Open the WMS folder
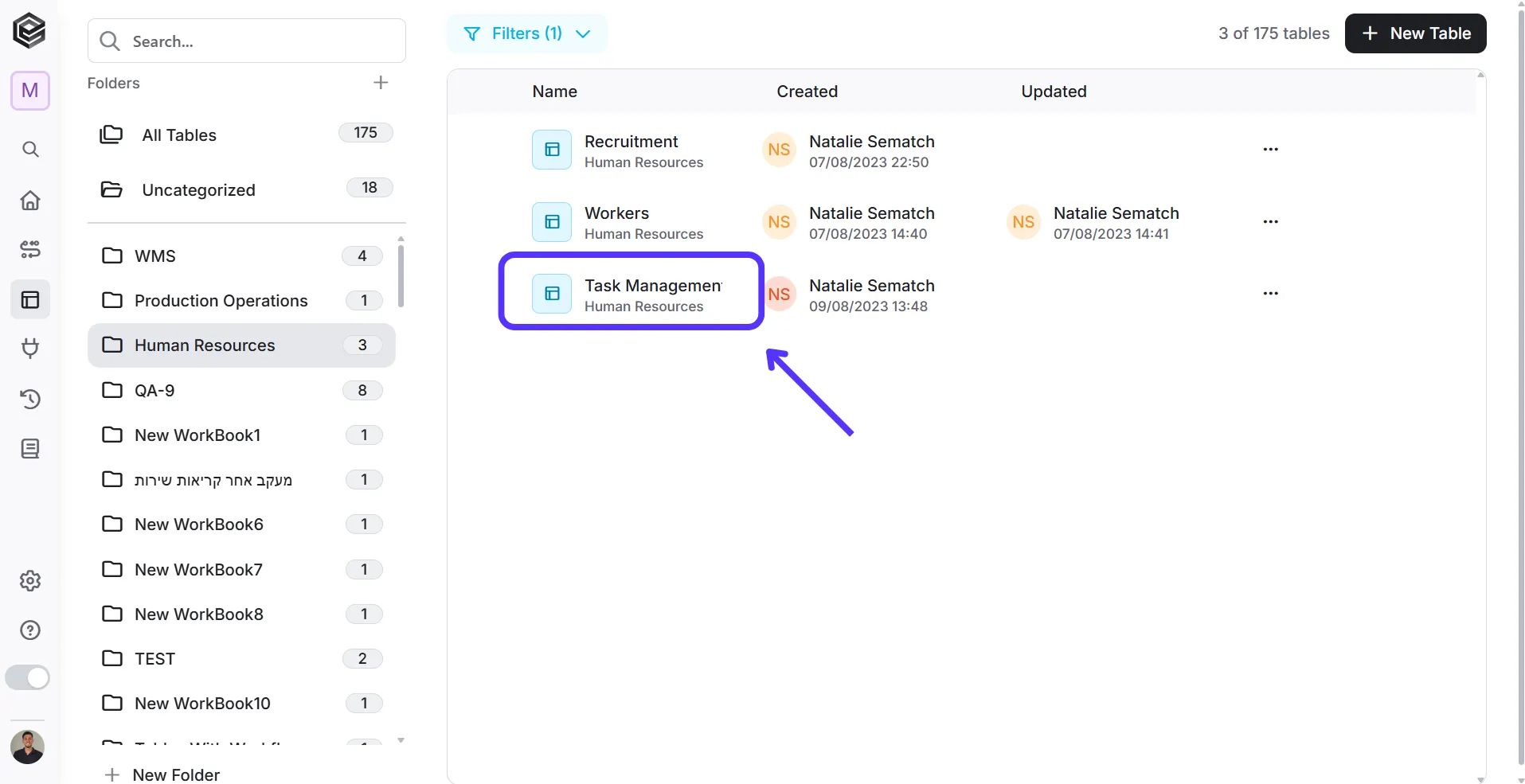The image size is (1525, 784). tap(241, 255)
